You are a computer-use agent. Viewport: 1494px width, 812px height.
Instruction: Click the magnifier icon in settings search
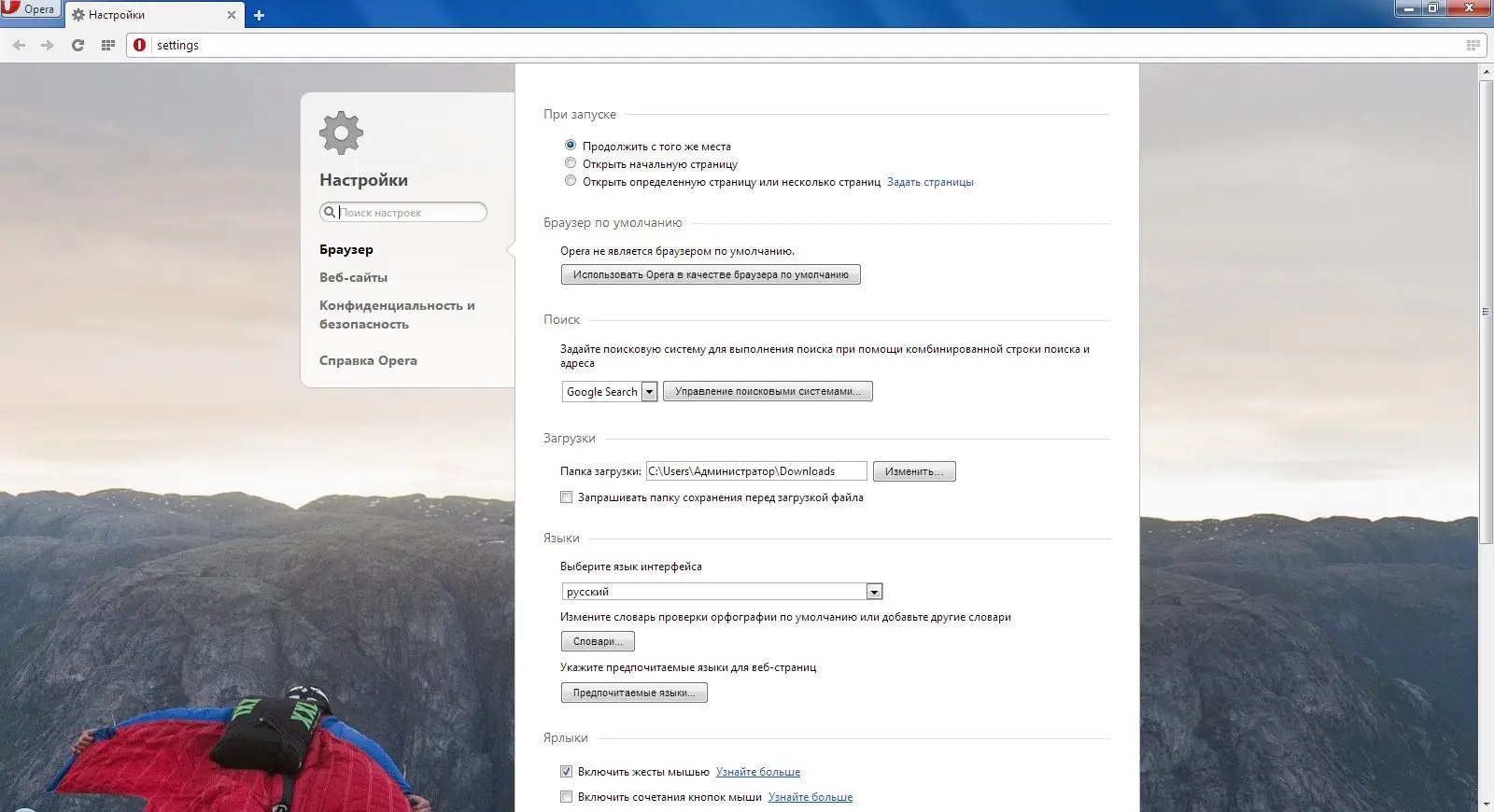point(329,212)
